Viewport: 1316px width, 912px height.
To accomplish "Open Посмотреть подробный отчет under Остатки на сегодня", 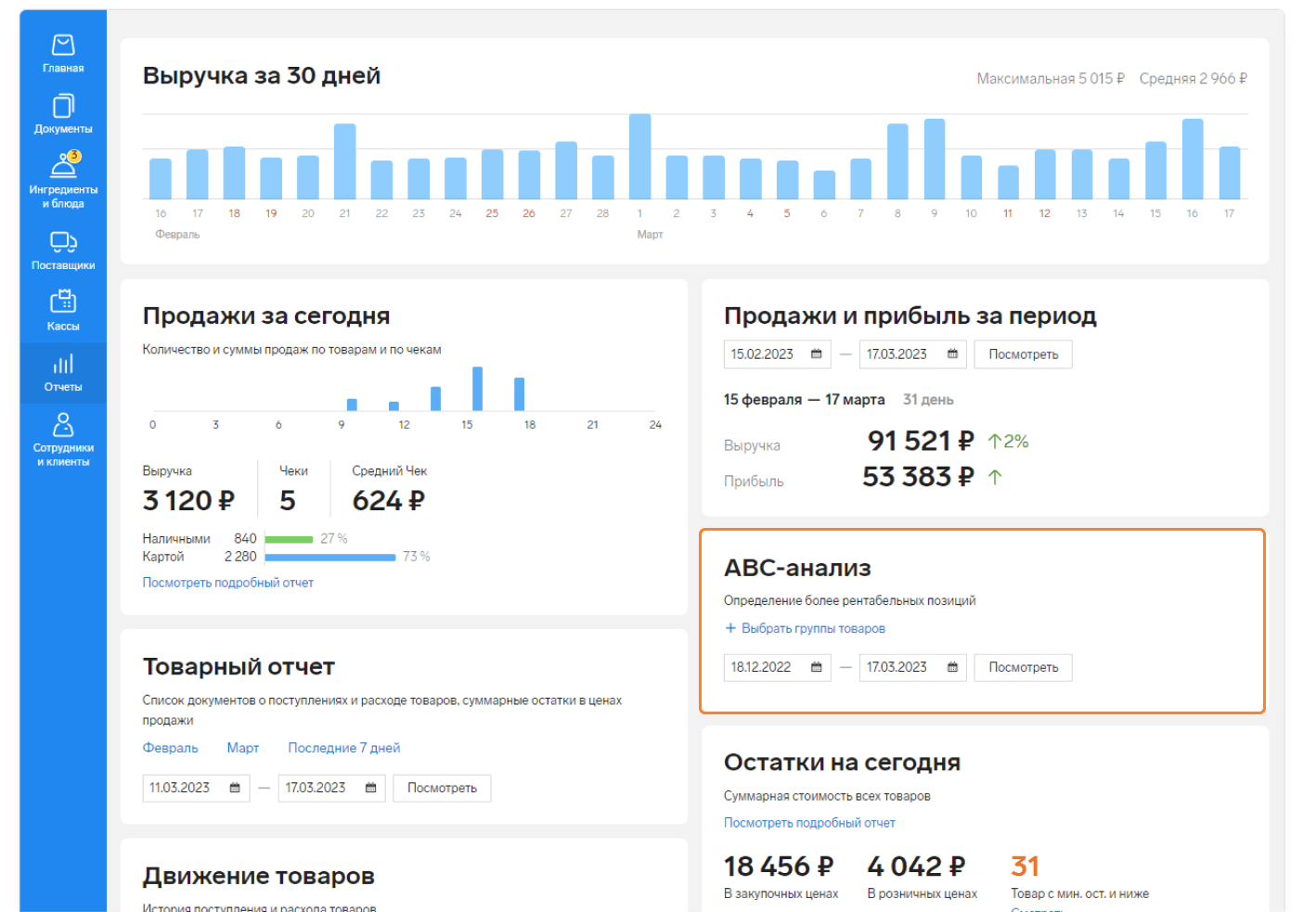I will pos(809,823).
